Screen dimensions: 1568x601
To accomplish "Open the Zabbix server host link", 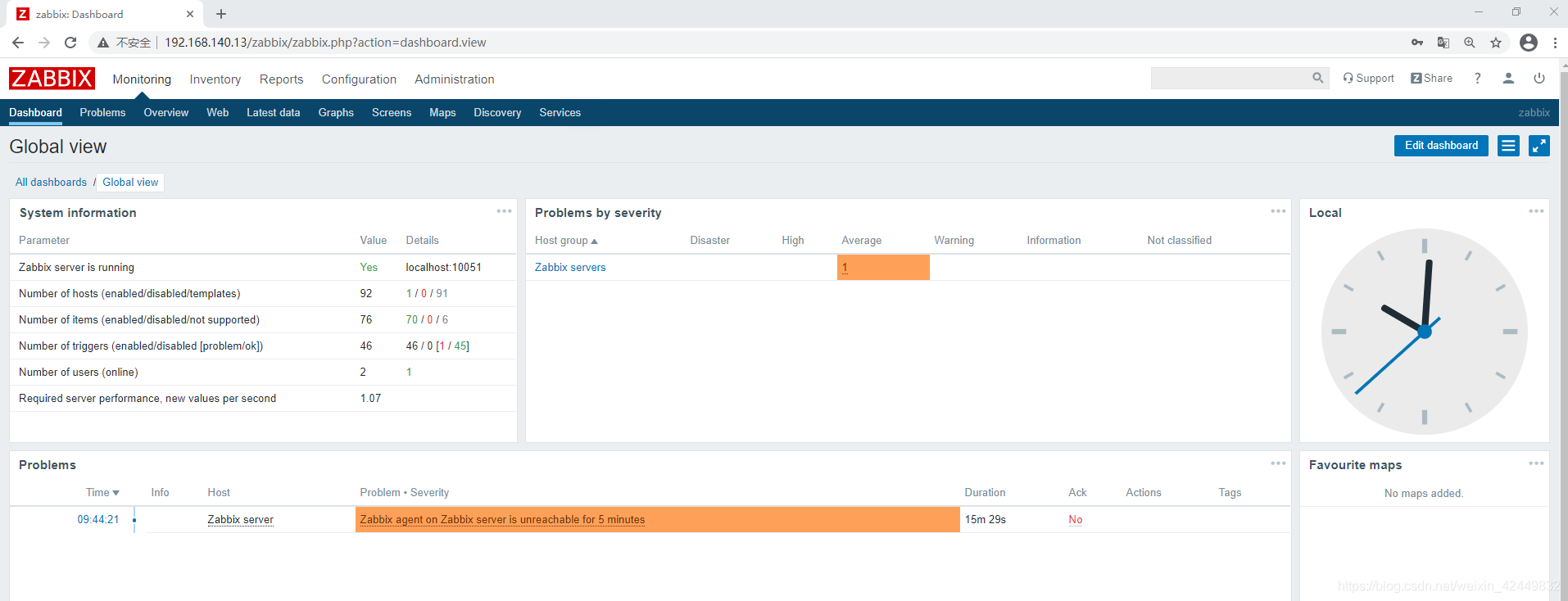I will (x=240, y=520).
